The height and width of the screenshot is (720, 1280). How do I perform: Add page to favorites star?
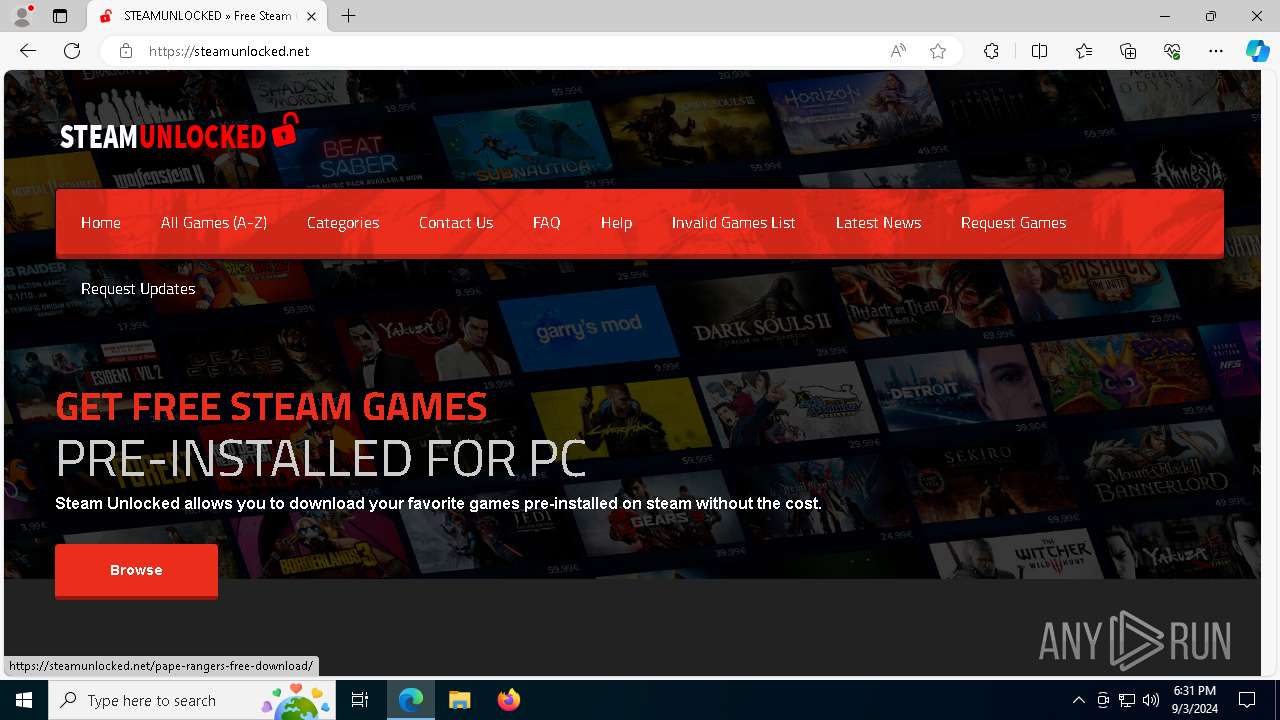click(x=938, y=51)
